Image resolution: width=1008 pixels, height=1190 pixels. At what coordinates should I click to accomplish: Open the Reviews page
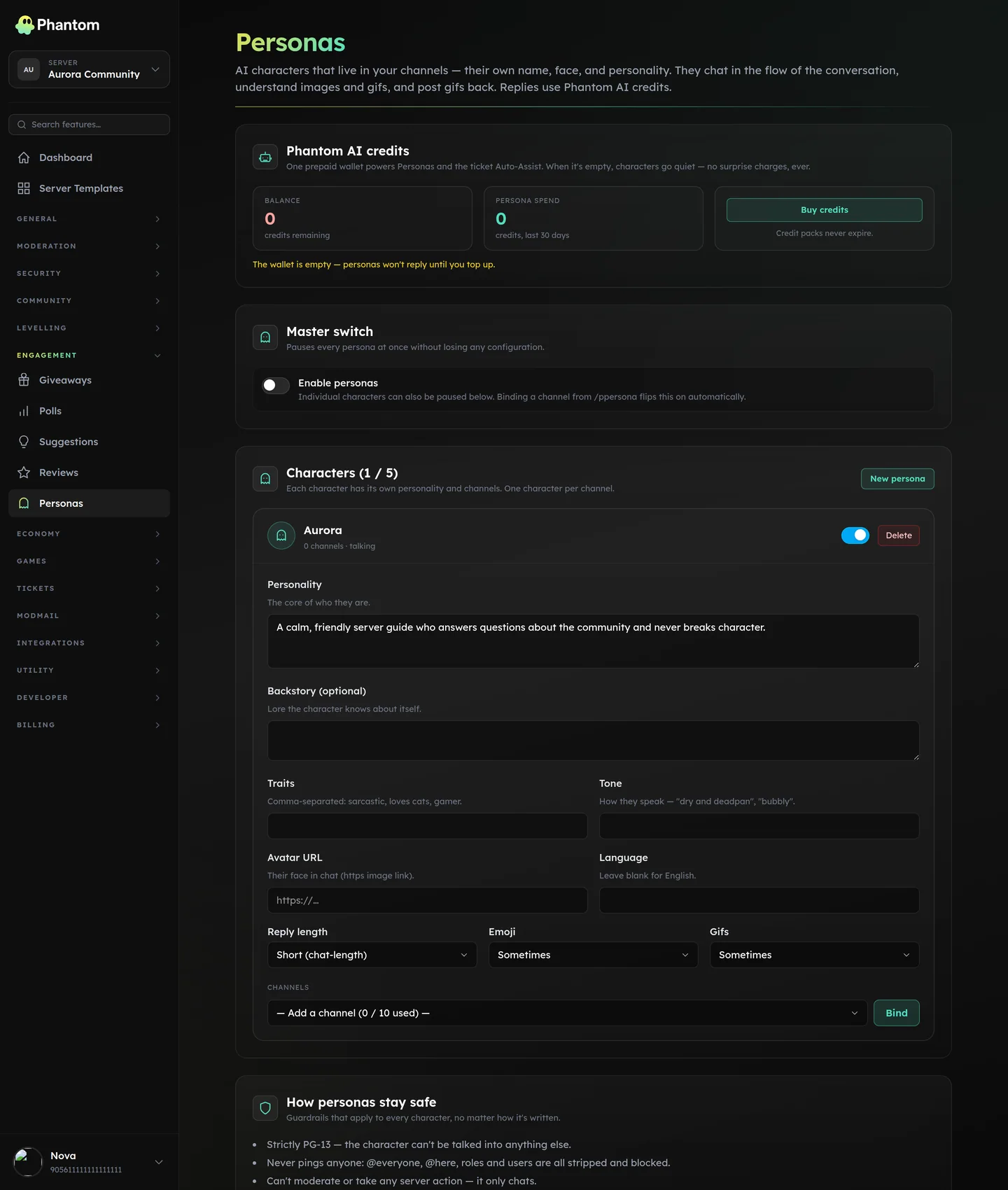click(89, 472)
